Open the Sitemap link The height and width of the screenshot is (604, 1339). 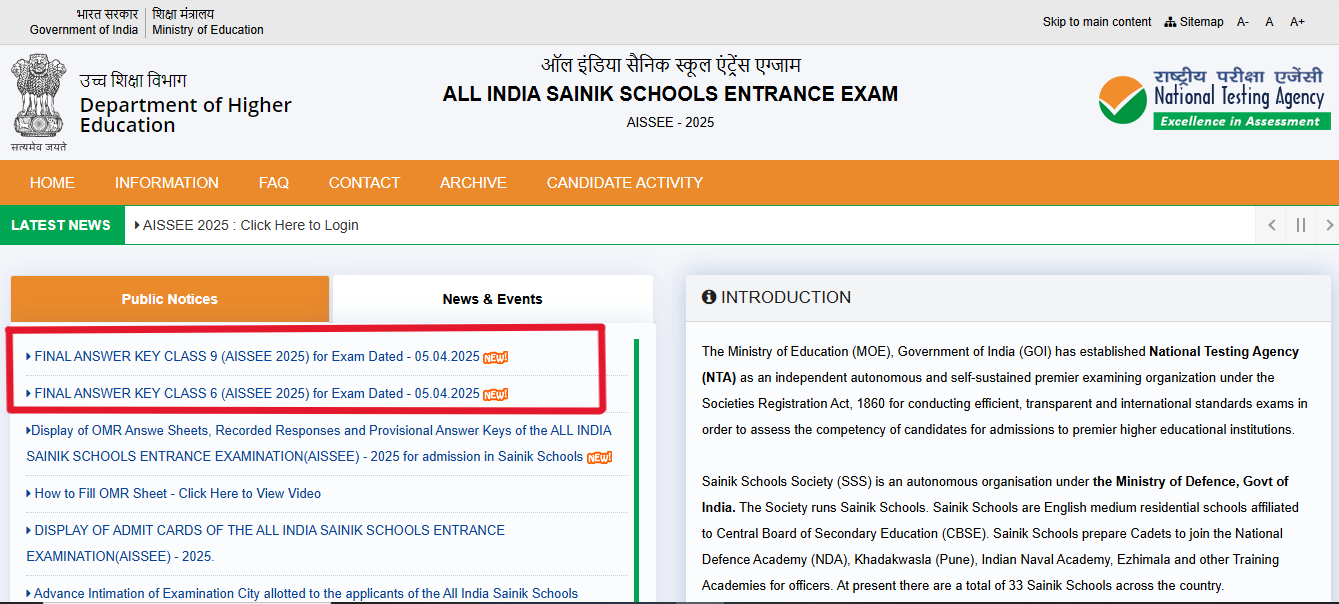click(x=1194, y=22)
